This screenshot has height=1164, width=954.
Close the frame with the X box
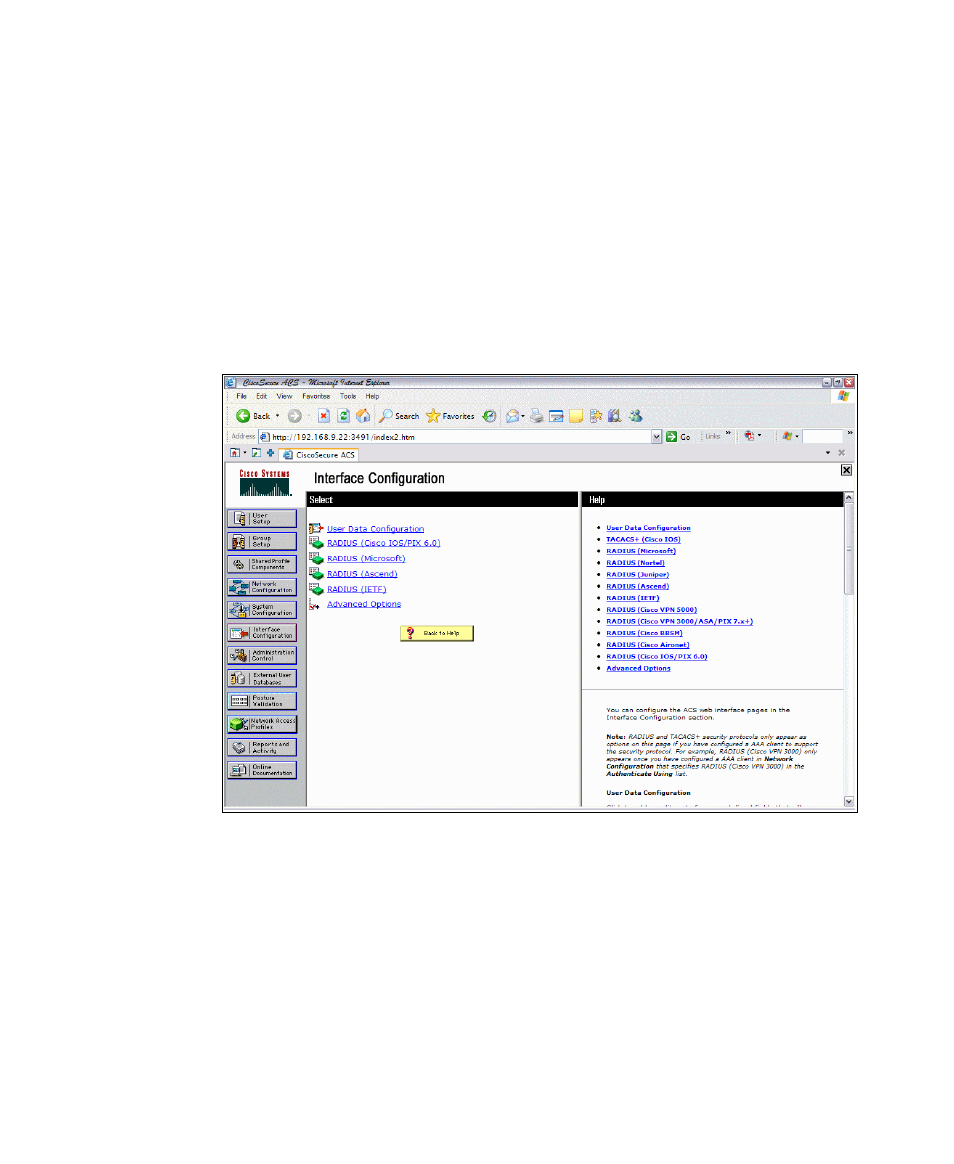pos(846,471)
